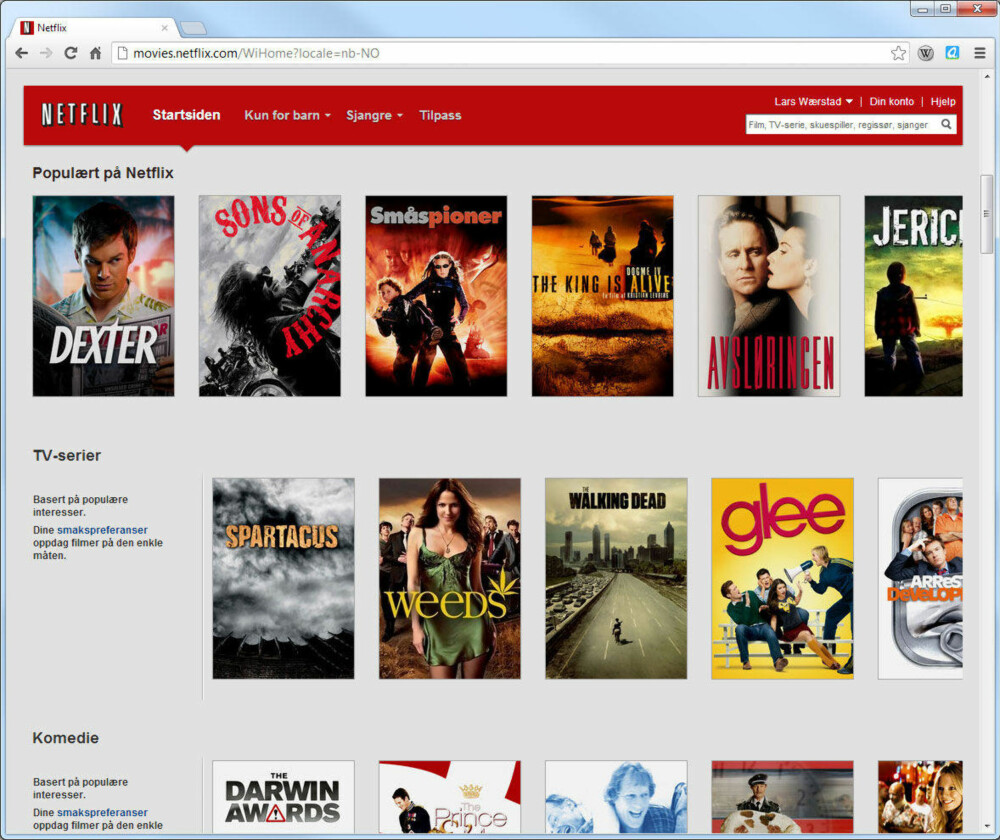Image resolution: width=1000 pixels, height=840 pixels.
Task: Click the blue extension icon in toolbar
Action: pos(952,53)
